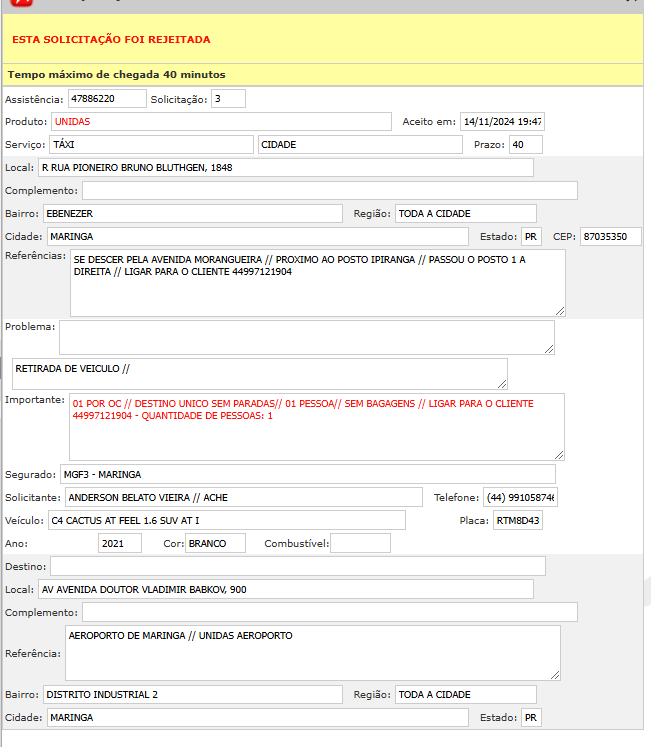Image resolution: width=651 pixels, height=747 pixels.
Task: Click the empty Destino field
Action: click(x=298, y=566)
